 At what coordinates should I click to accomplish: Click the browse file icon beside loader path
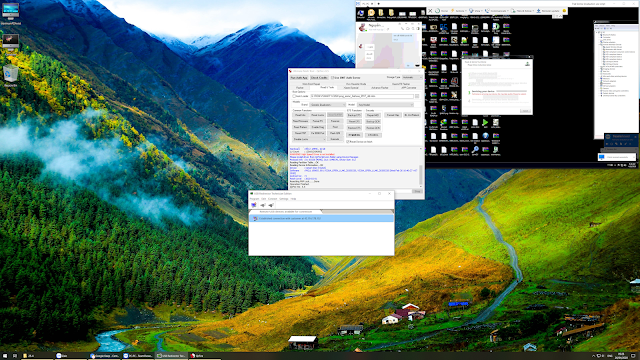[417, 96]
